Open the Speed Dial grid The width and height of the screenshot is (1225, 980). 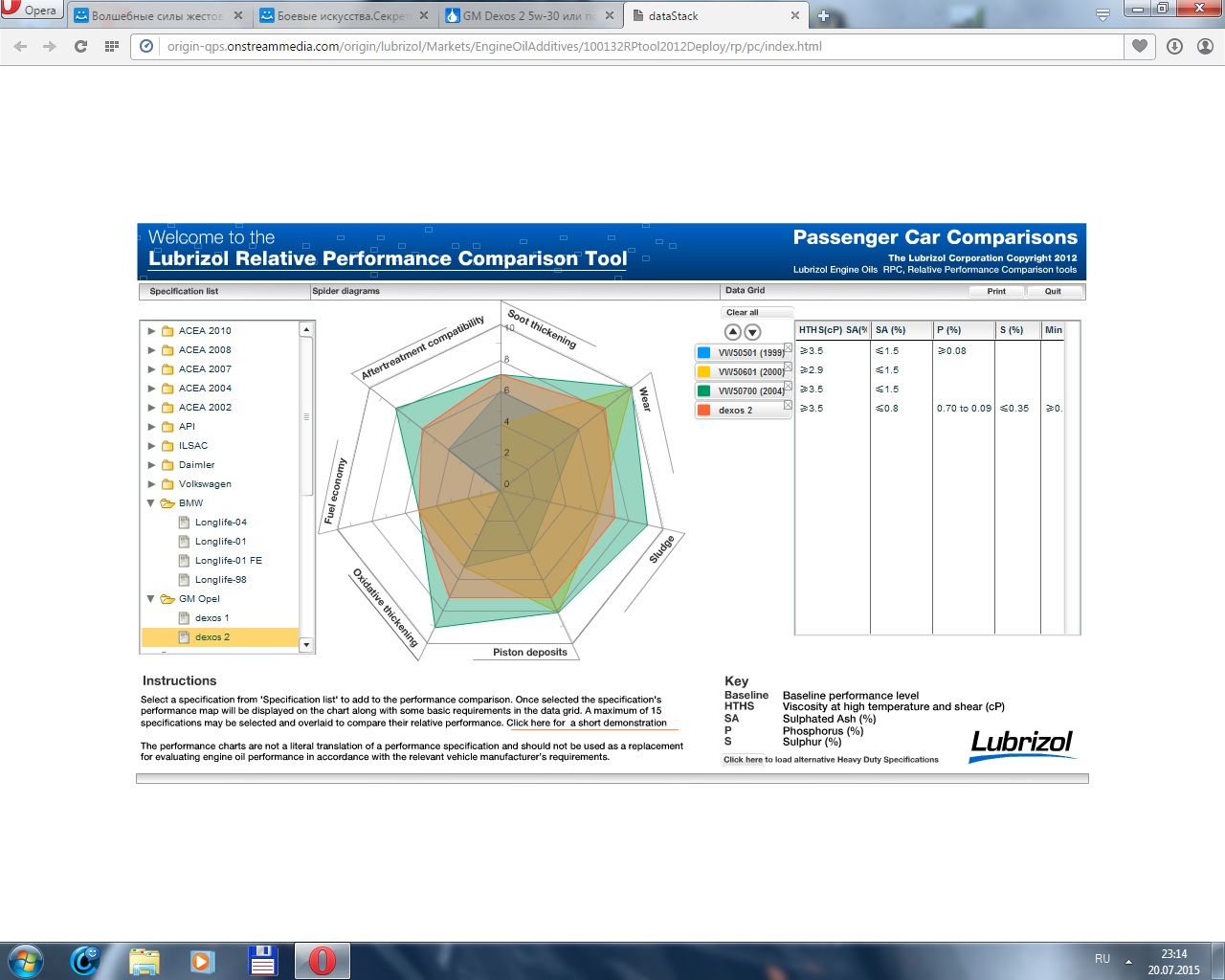[112, 46]
